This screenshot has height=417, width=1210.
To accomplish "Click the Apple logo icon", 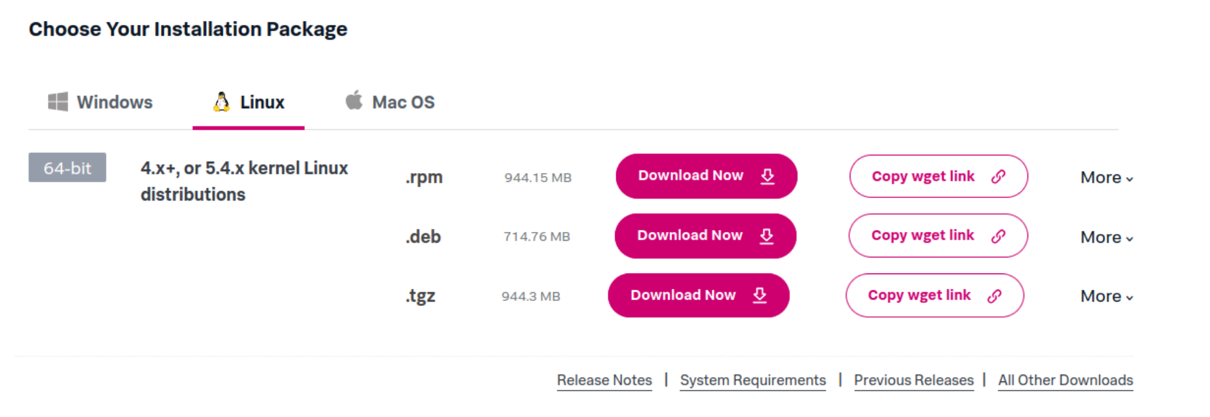I will [353, 101].
